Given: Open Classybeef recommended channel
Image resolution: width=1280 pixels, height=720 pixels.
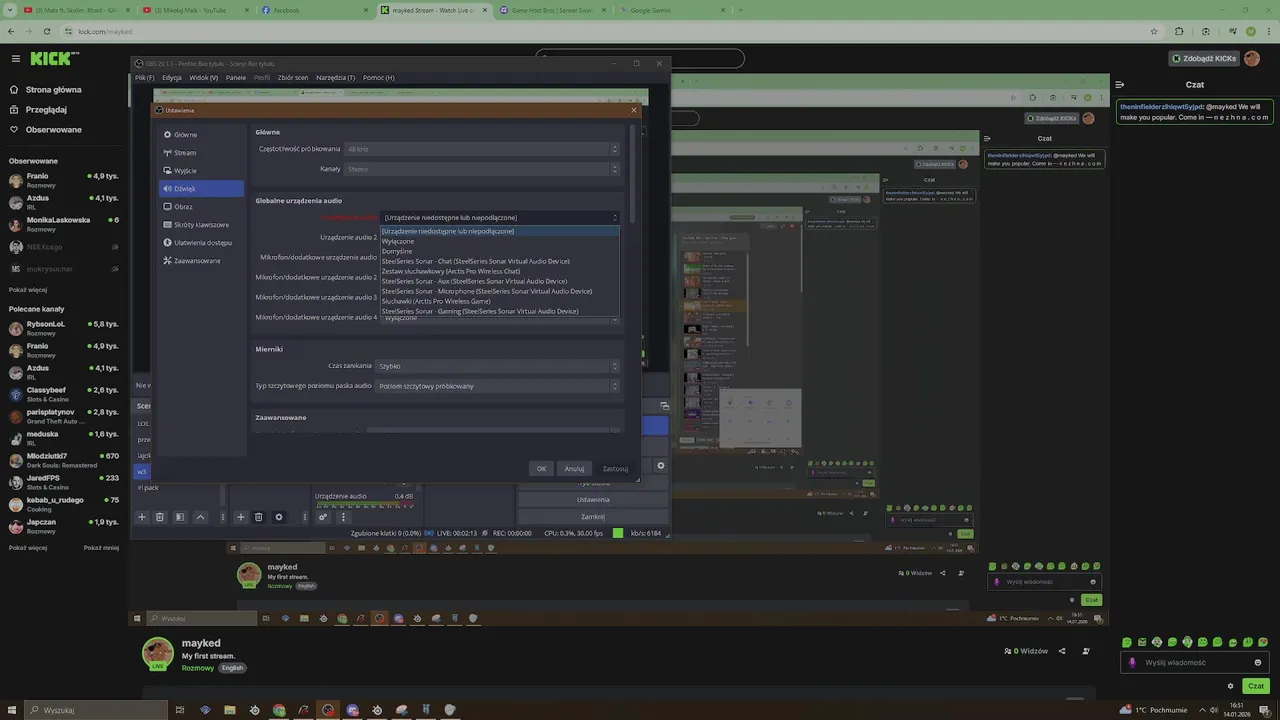Looking at the screenshot, I should 64,394.
